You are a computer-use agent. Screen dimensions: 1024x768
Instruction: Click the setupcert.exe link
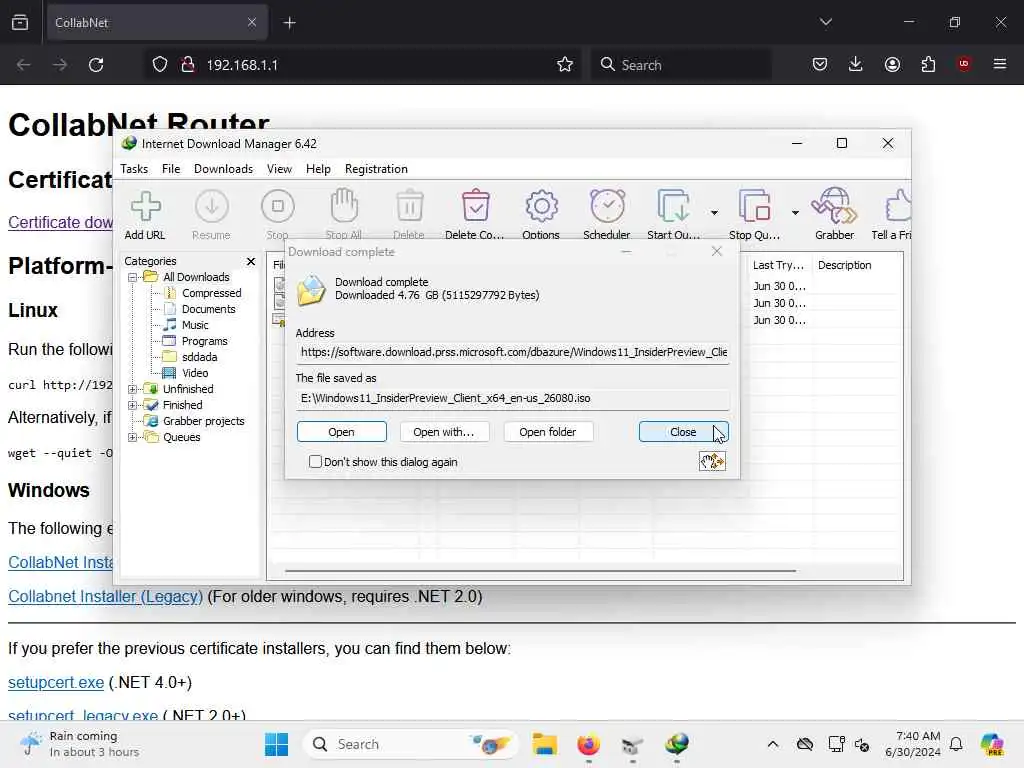click(56, 682)
